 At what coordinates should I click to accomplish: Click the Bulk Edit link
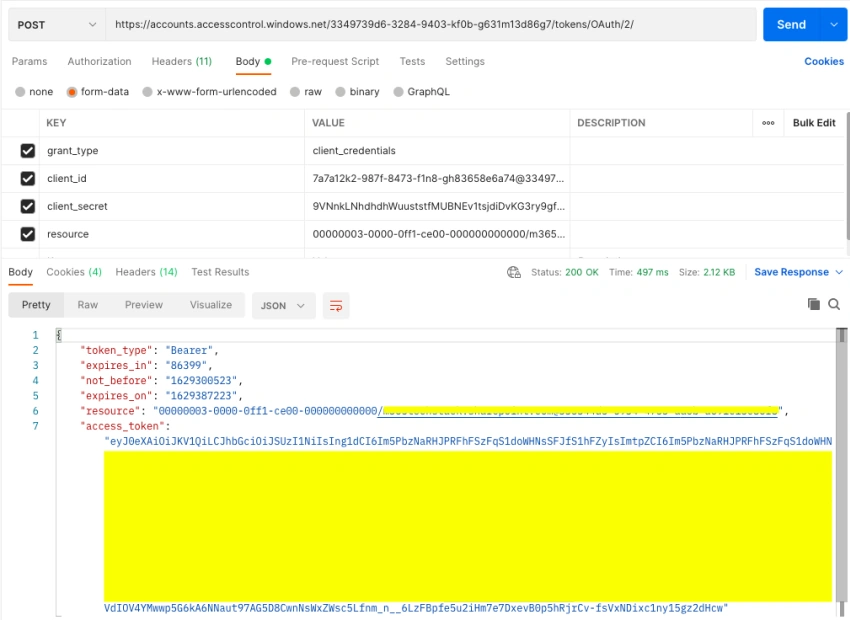point(814,123)
